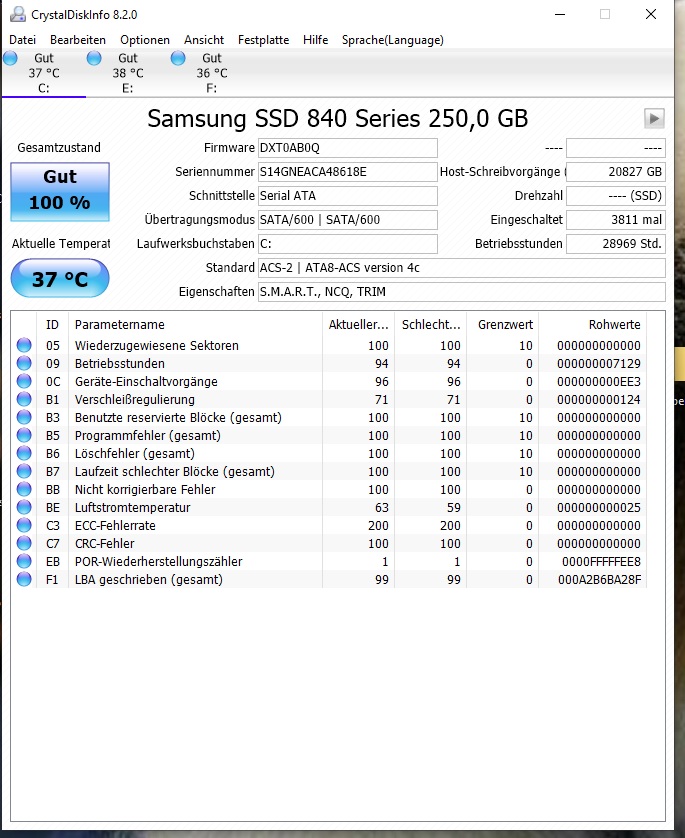
Task: Click the CrystalDiskInfo app icon in title bar
Action: pos(18,14)
